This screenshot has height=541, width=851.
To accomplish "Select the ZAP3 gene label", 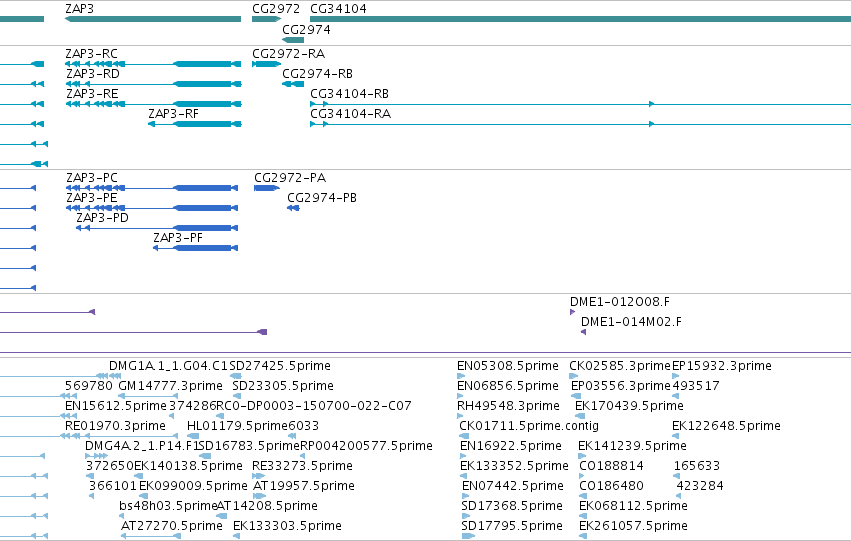I will (79, 9).
